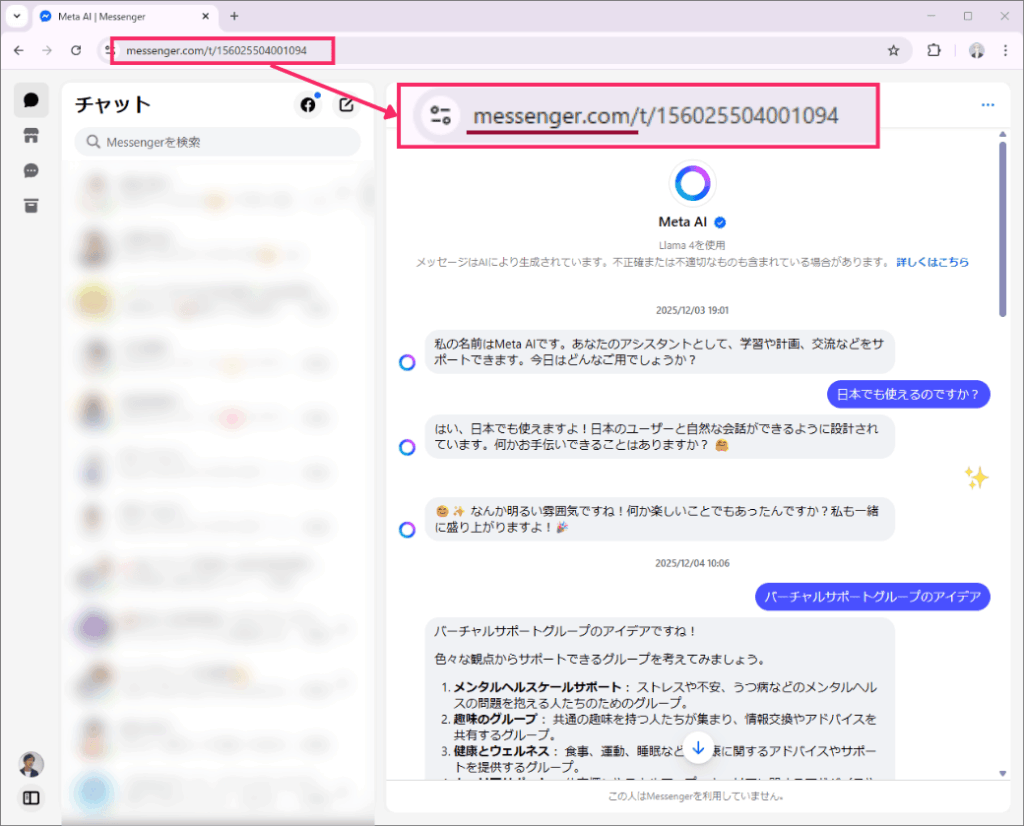The width and height of the screenshot is (1024, 826).
Task: Click the 詳しくはこちら link
Action: (x=932, y=262)
